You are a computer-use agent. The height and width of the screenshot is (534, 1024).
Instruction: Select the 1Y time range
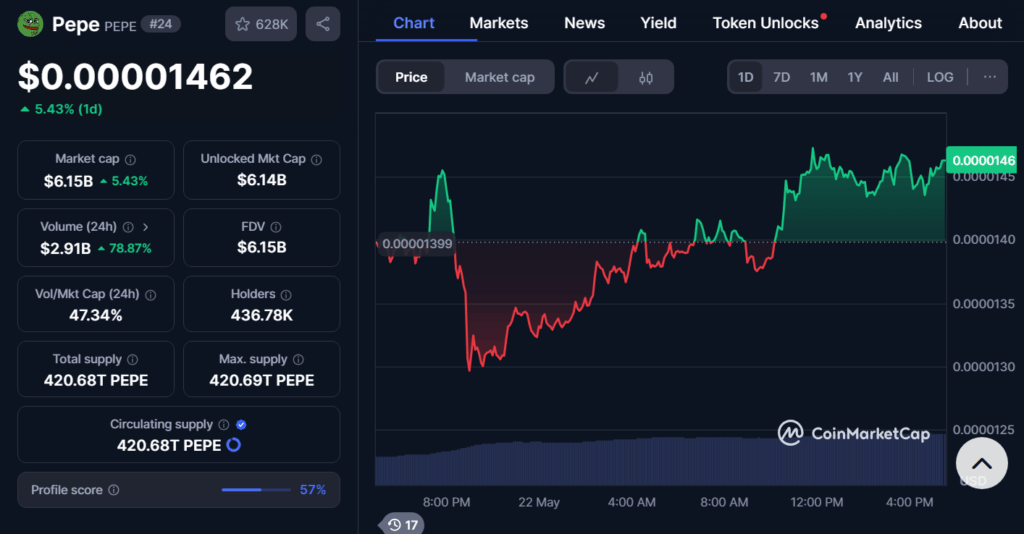[855, 77]
